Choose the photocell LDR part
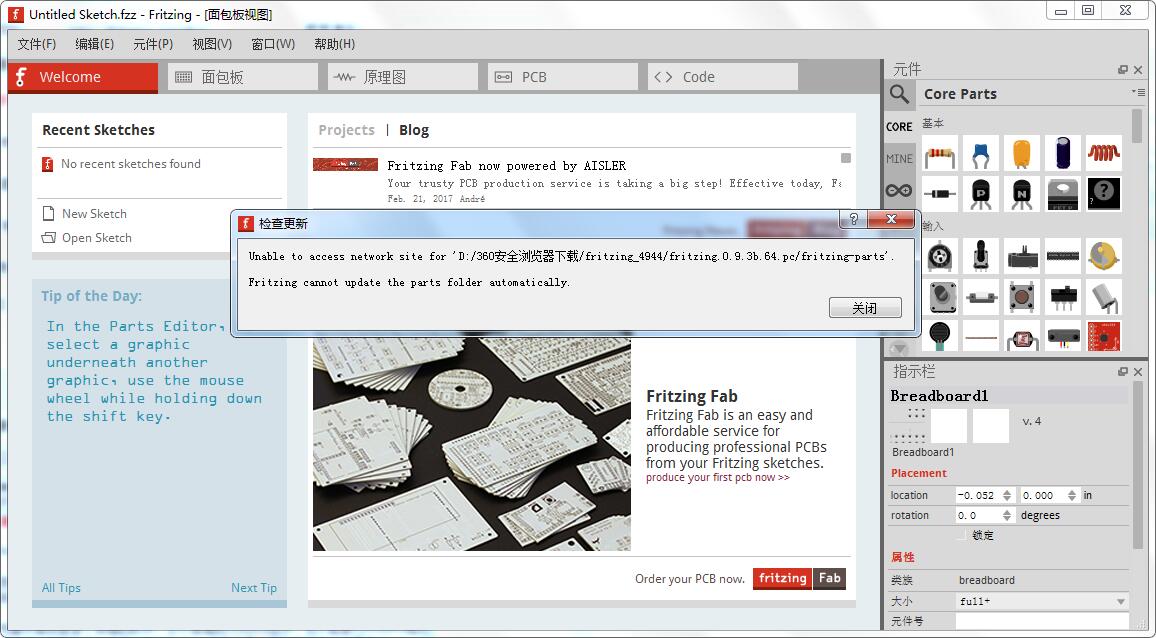This screenshot has height=638, width=1156. (x=1022, y=336)
